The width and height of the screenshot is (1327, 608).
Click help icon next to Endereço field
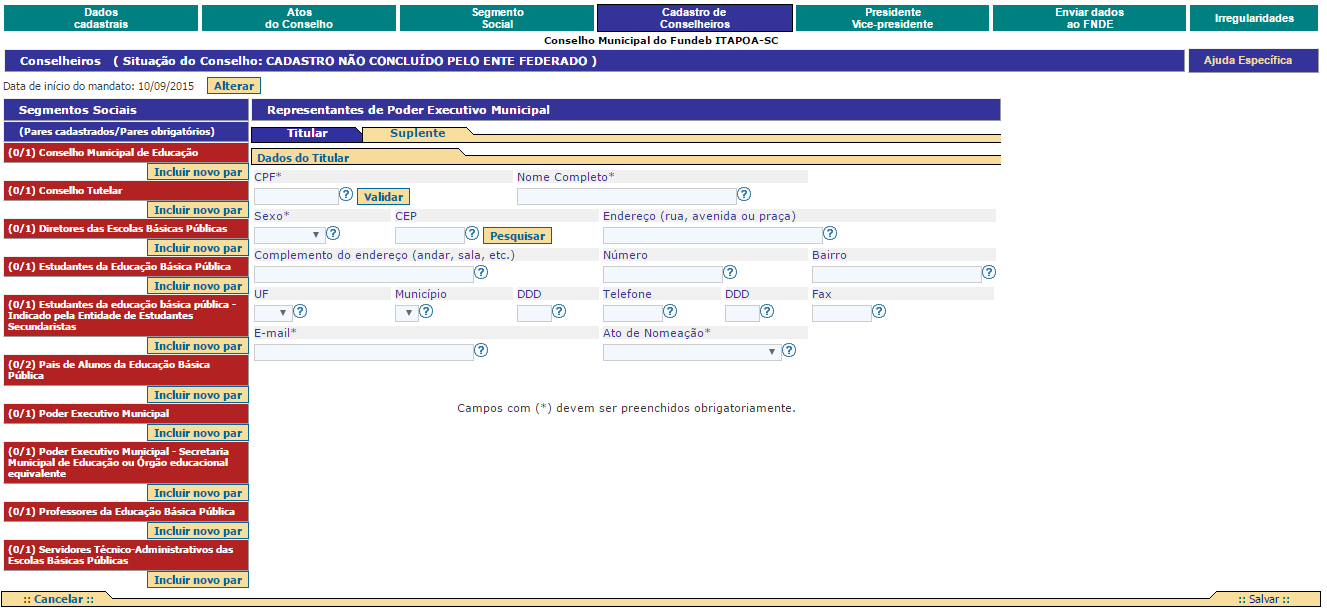[x=830, y=234]
